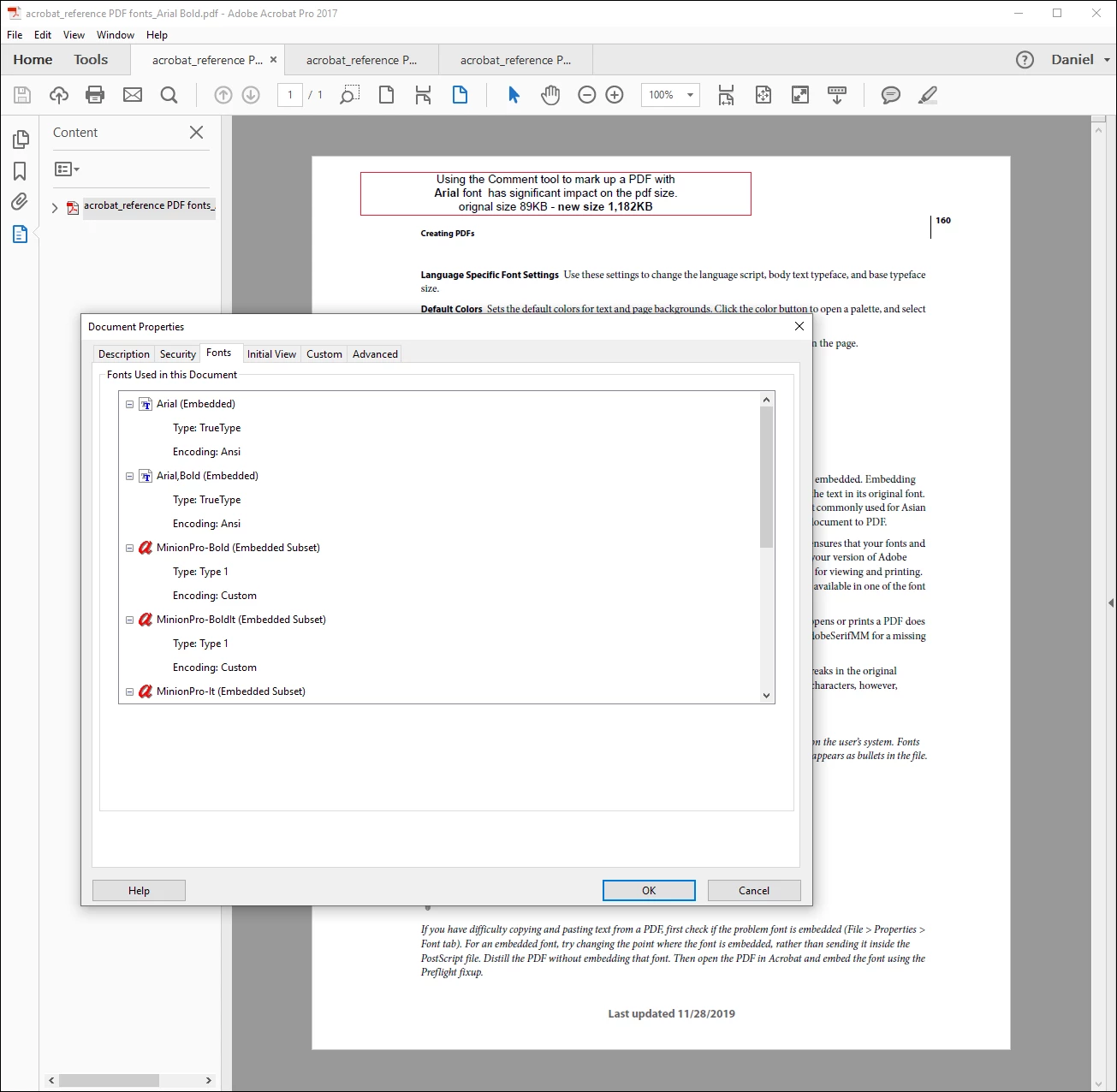Close the Document Properties dialog
Screen dimensions: 1117x1092
coord(799,326)
